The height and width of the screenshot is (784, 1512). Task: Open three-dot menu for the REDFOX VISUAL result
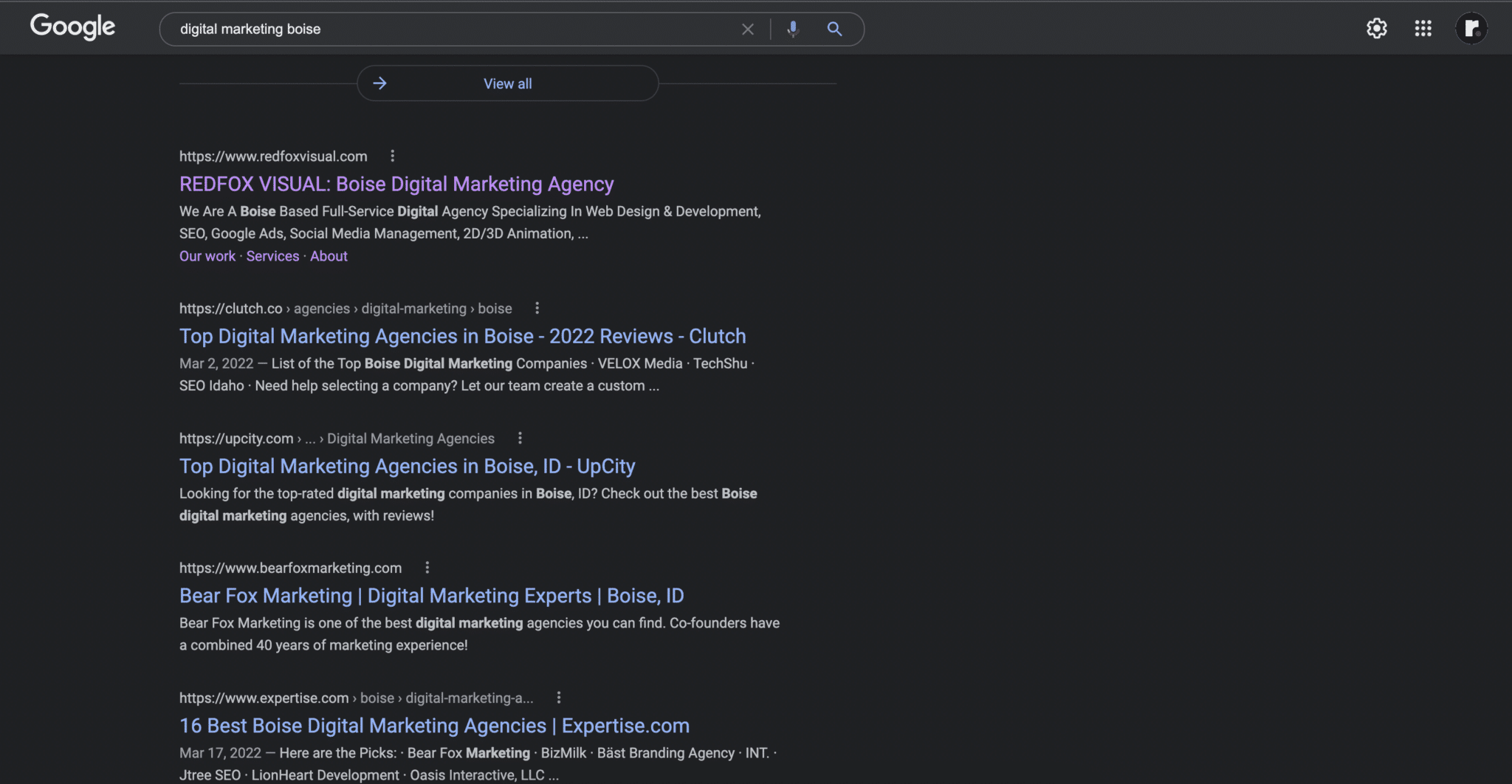pos(392,156)
